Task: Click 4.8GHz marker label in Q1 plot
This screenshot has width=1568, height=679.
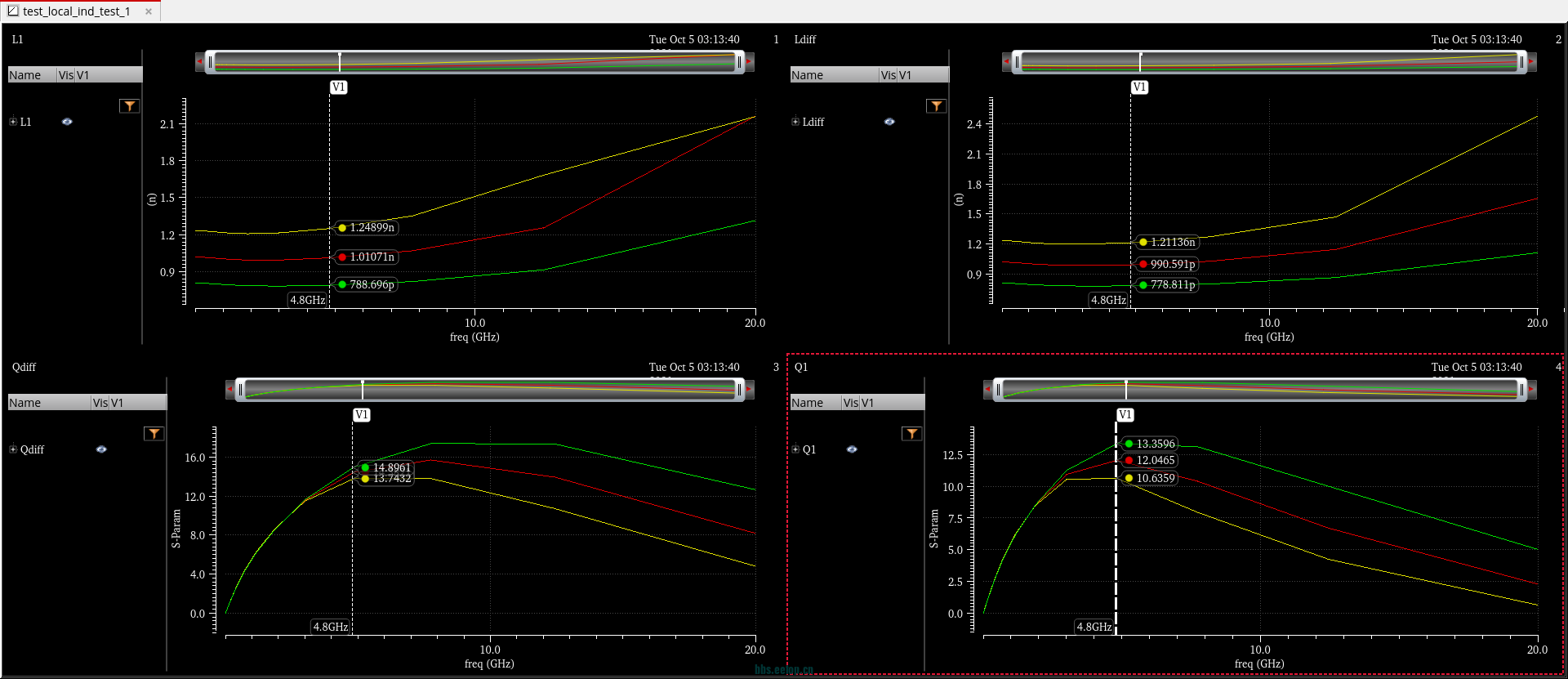Action: tap(1094, 627)
